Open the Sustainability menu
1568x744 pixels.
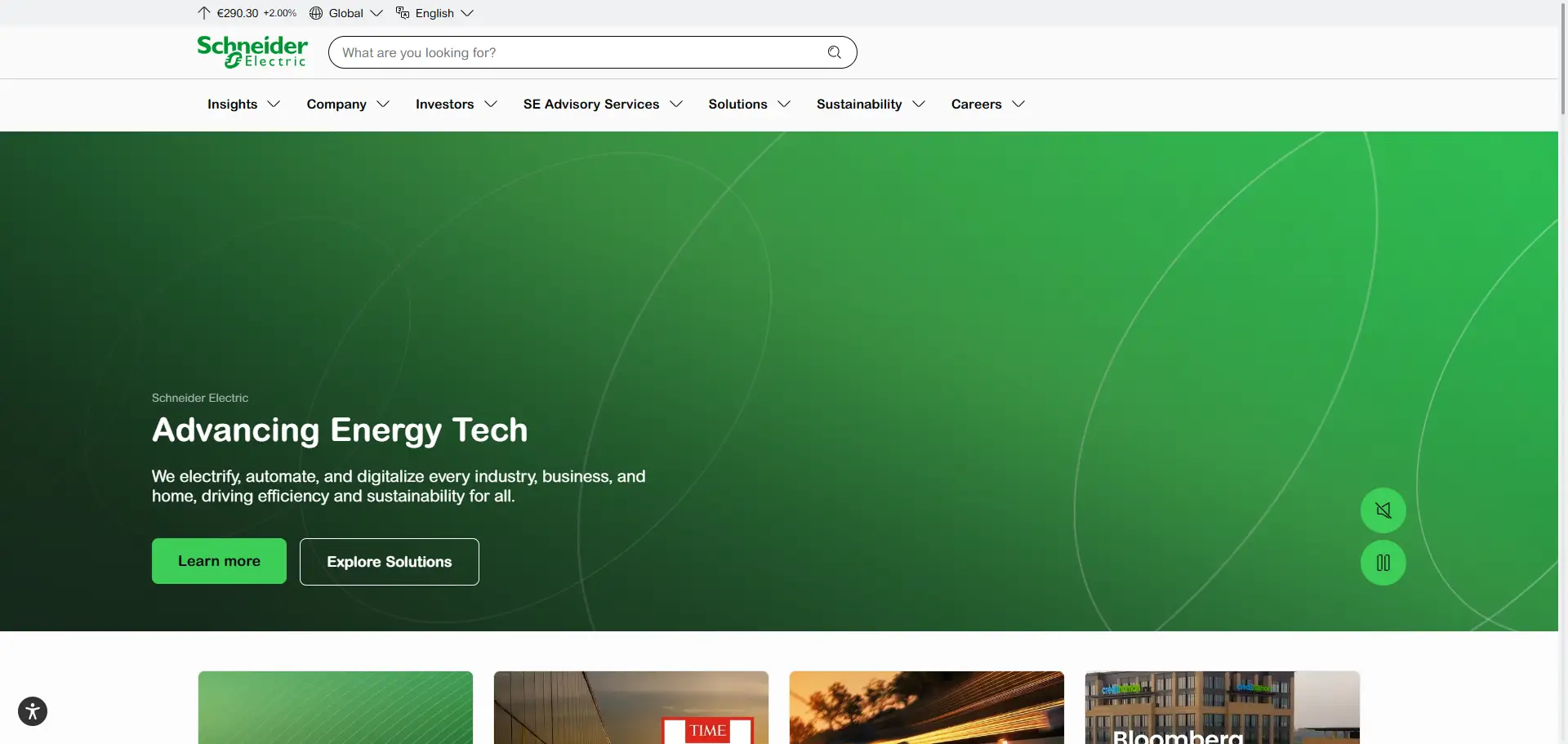(859, 105)
